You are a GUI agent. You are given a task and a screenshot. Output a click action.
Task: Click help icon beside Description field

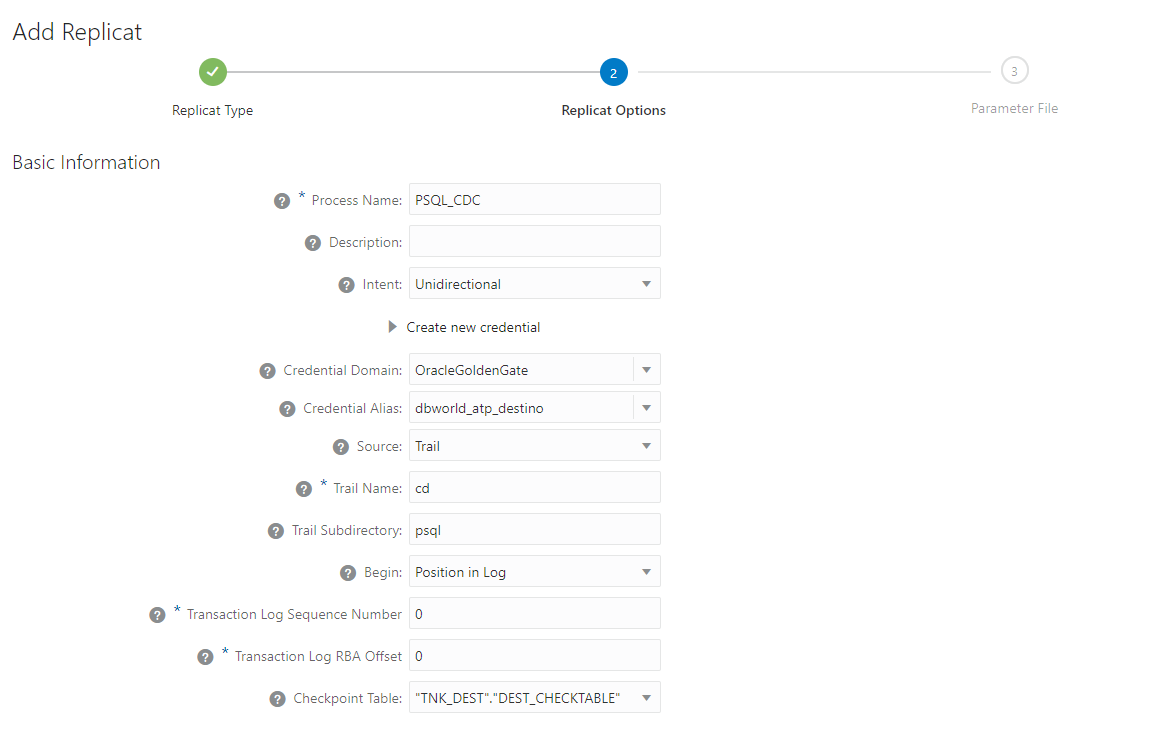312,243
